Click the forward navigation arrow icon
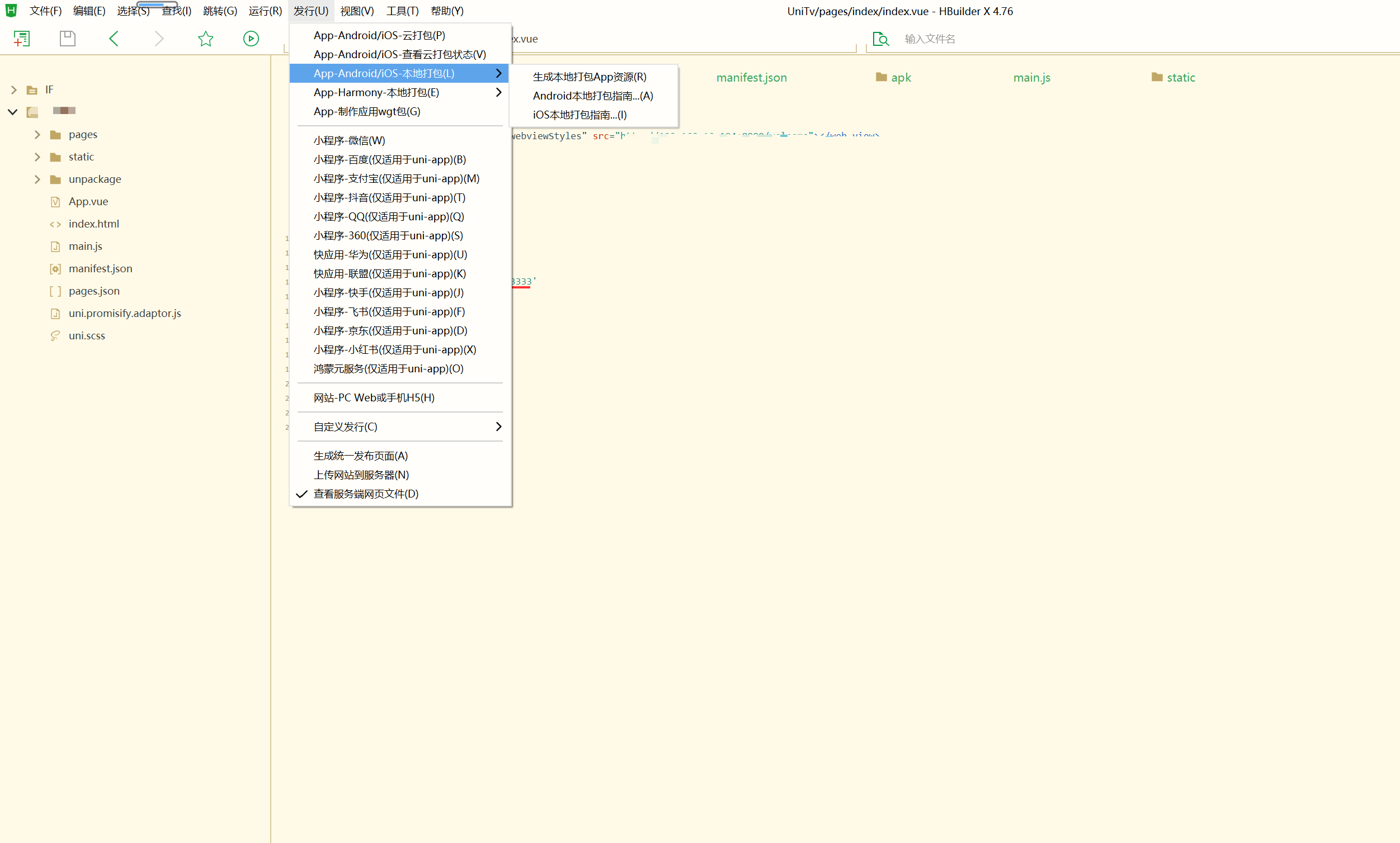This screenshot has height=843, width=1400. [x=159, y=39]
